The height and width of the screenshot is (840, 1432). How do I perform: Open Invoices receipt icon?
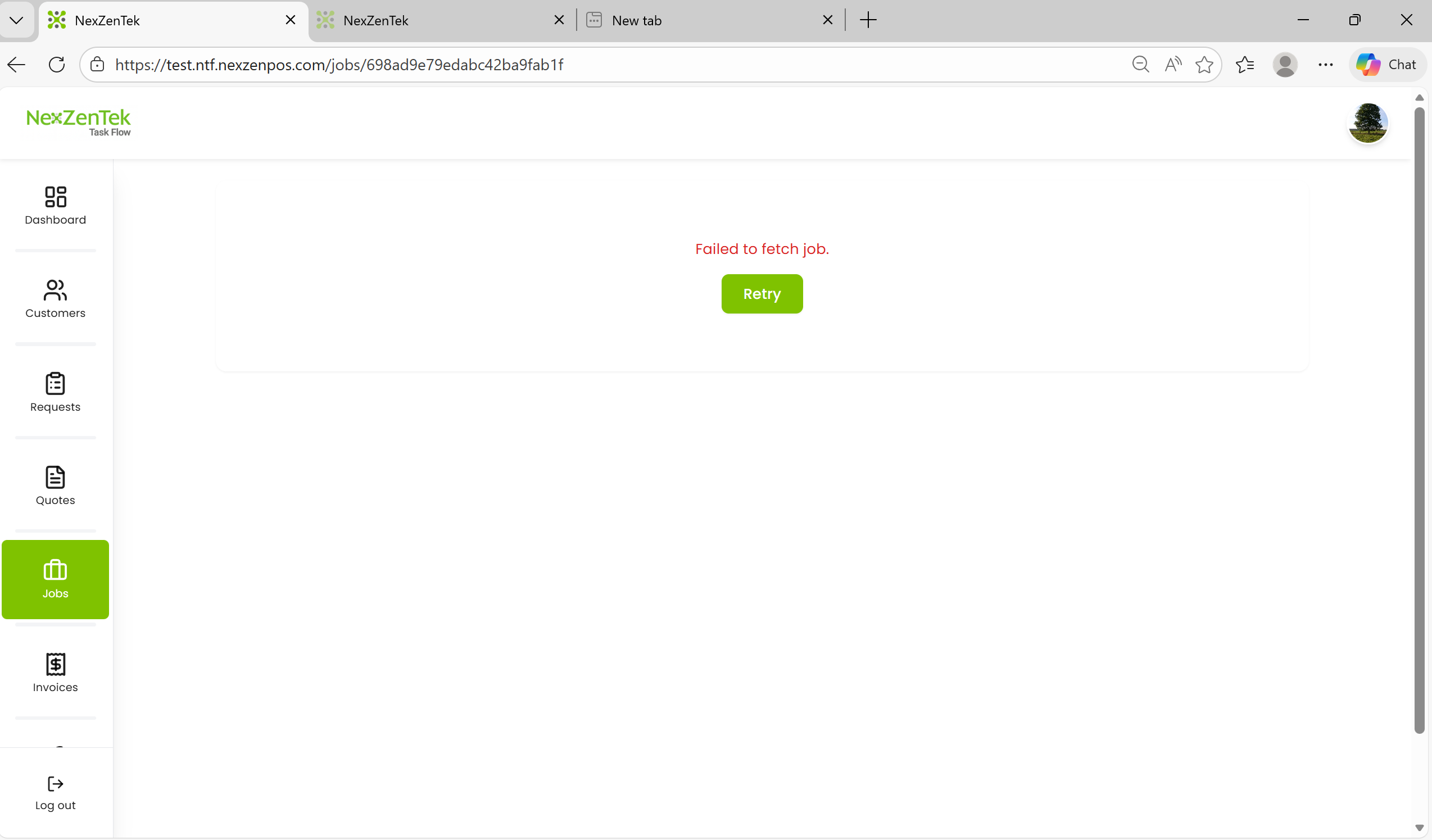point(55,665)
